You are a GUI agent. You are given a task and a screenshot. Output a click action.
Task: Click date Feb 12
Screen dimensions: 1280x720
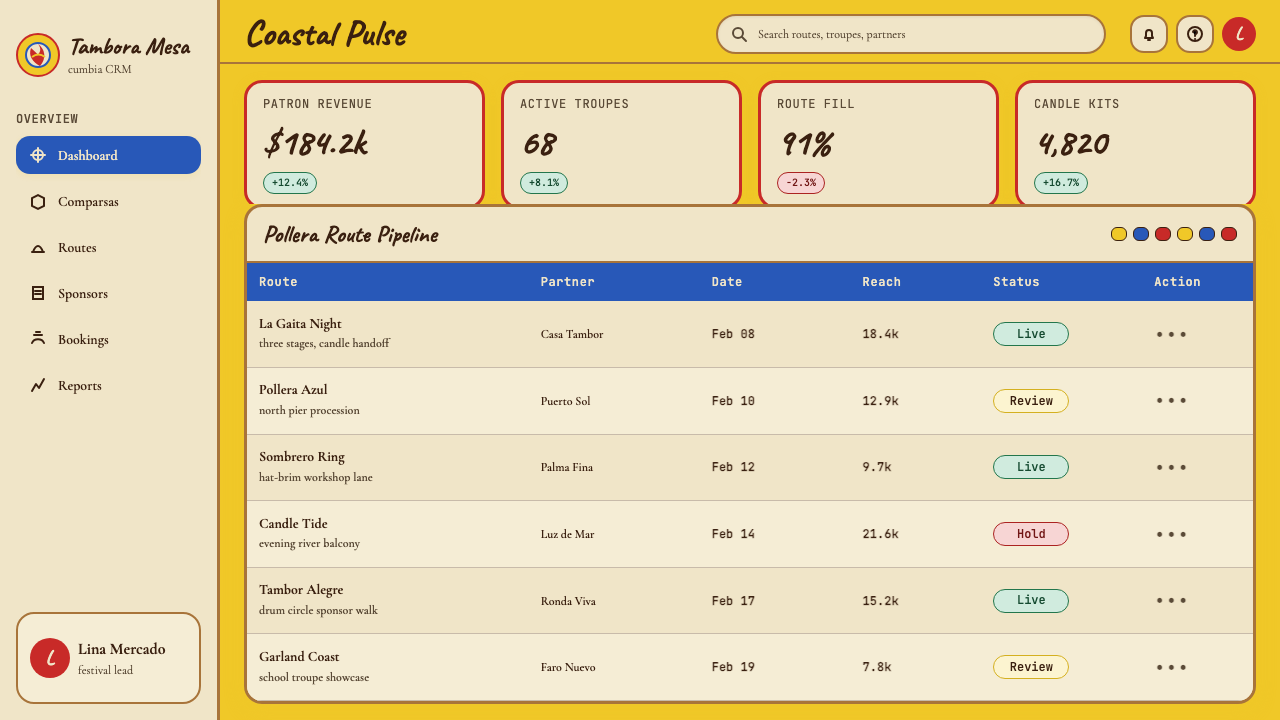733,467
